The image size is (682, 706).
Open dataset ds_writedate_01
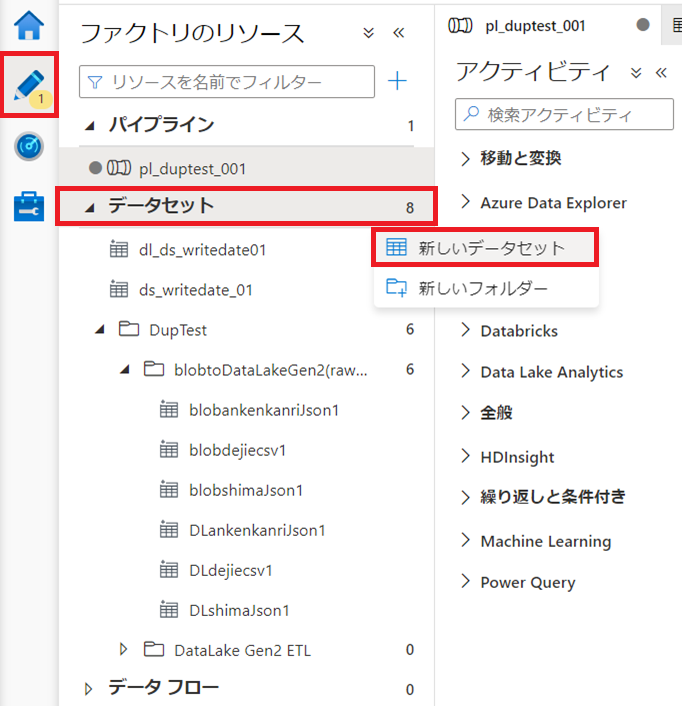(196, 290)
